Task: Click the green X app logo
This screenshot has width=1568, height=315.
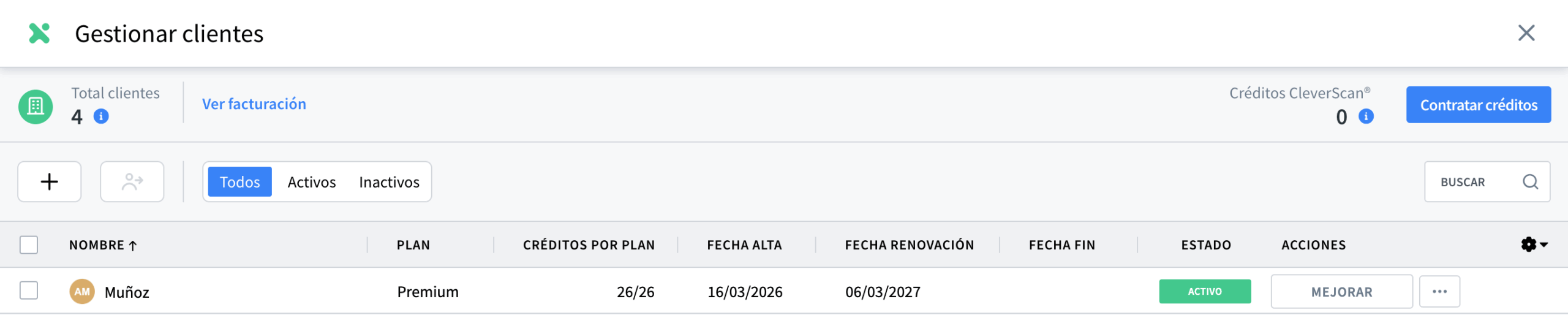Action: (39, 33)
